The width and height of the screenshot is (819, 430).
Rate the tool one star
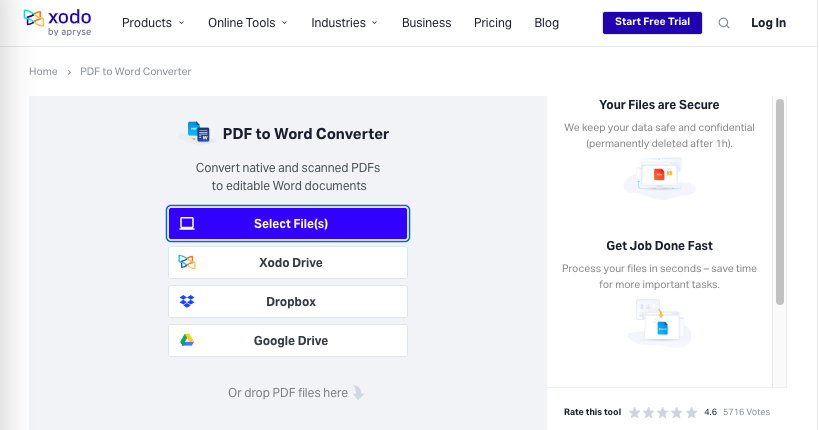(635, 413)
